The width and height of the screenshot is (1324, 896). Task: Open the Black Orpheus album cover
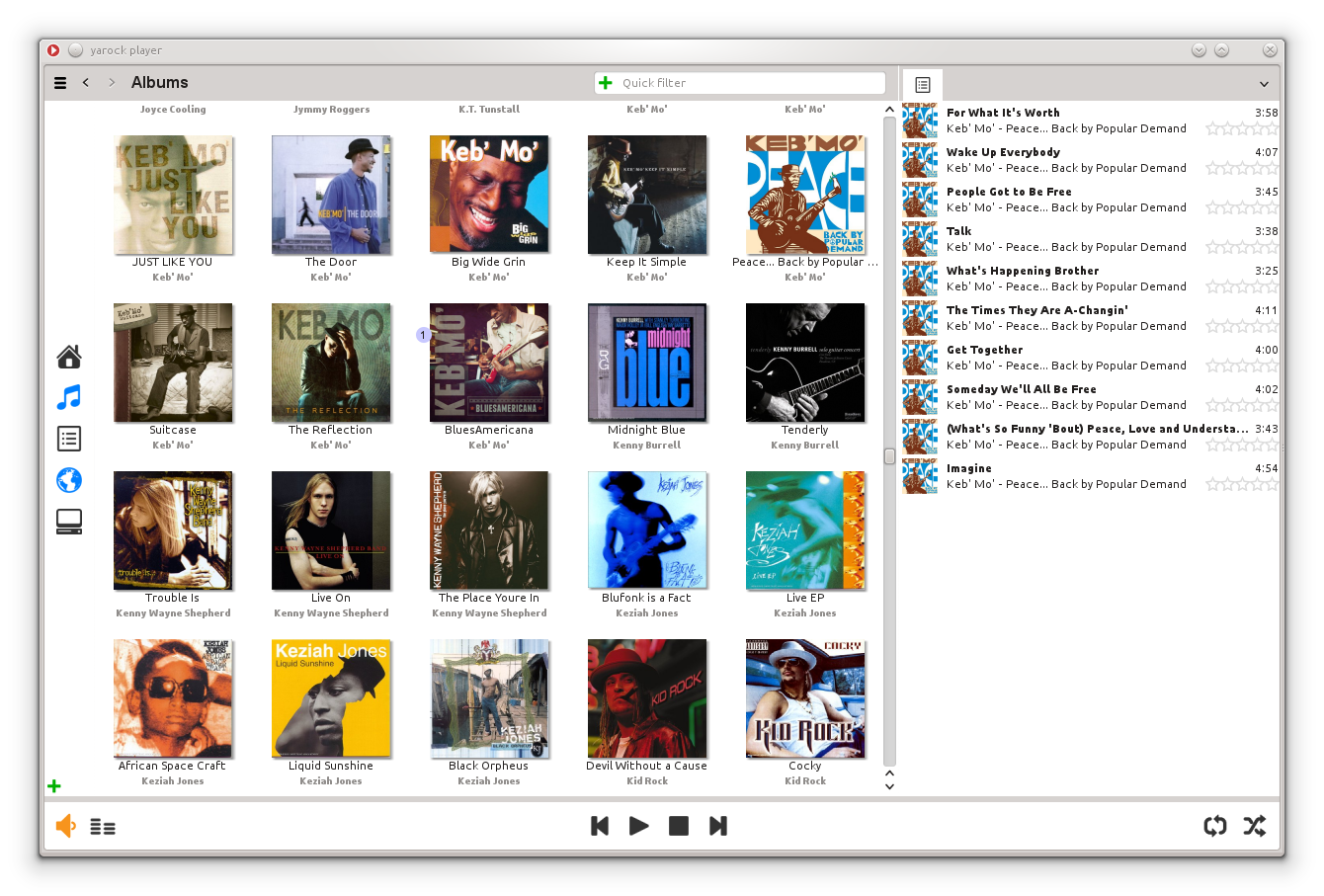(x=489, y=698)
